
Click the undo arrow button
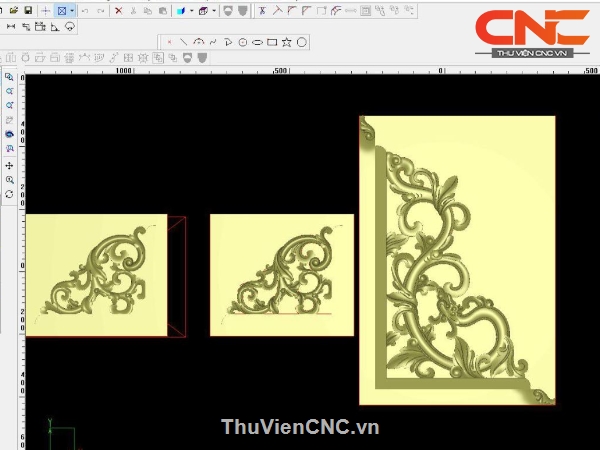(84, 10)
